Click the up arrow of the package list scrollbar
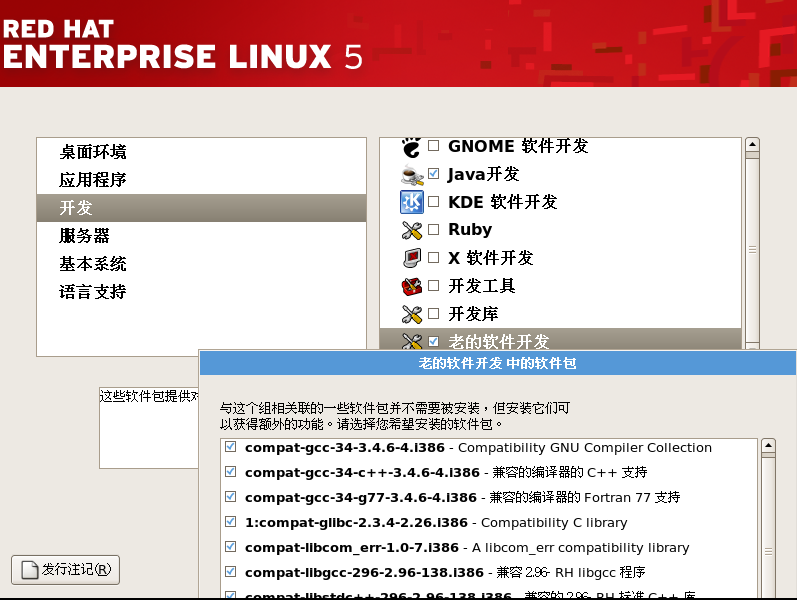Viewport: 797px width, 600px height. pos(769,445)
